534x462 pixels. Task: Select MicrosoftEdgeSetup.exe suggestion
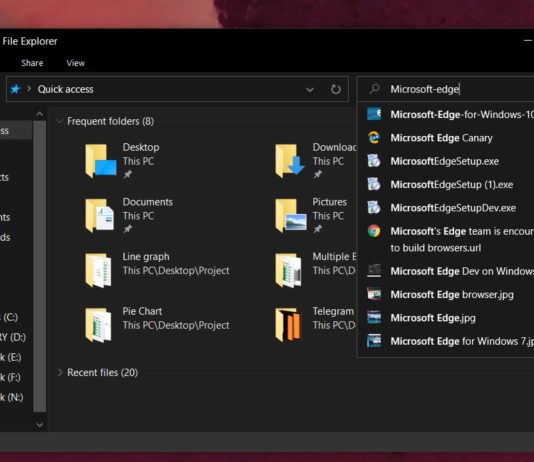(x=446, y=161)
